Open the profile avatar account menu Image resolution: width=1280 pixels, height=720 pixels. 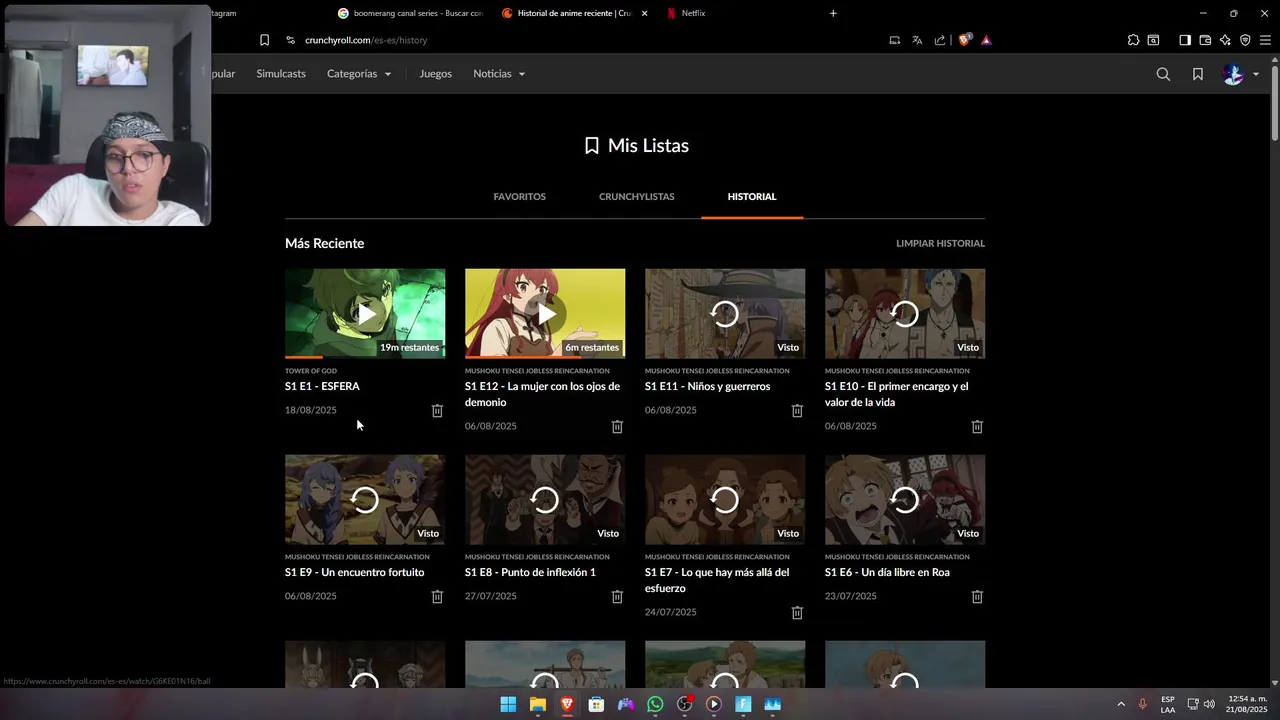tap(1241, 74)
